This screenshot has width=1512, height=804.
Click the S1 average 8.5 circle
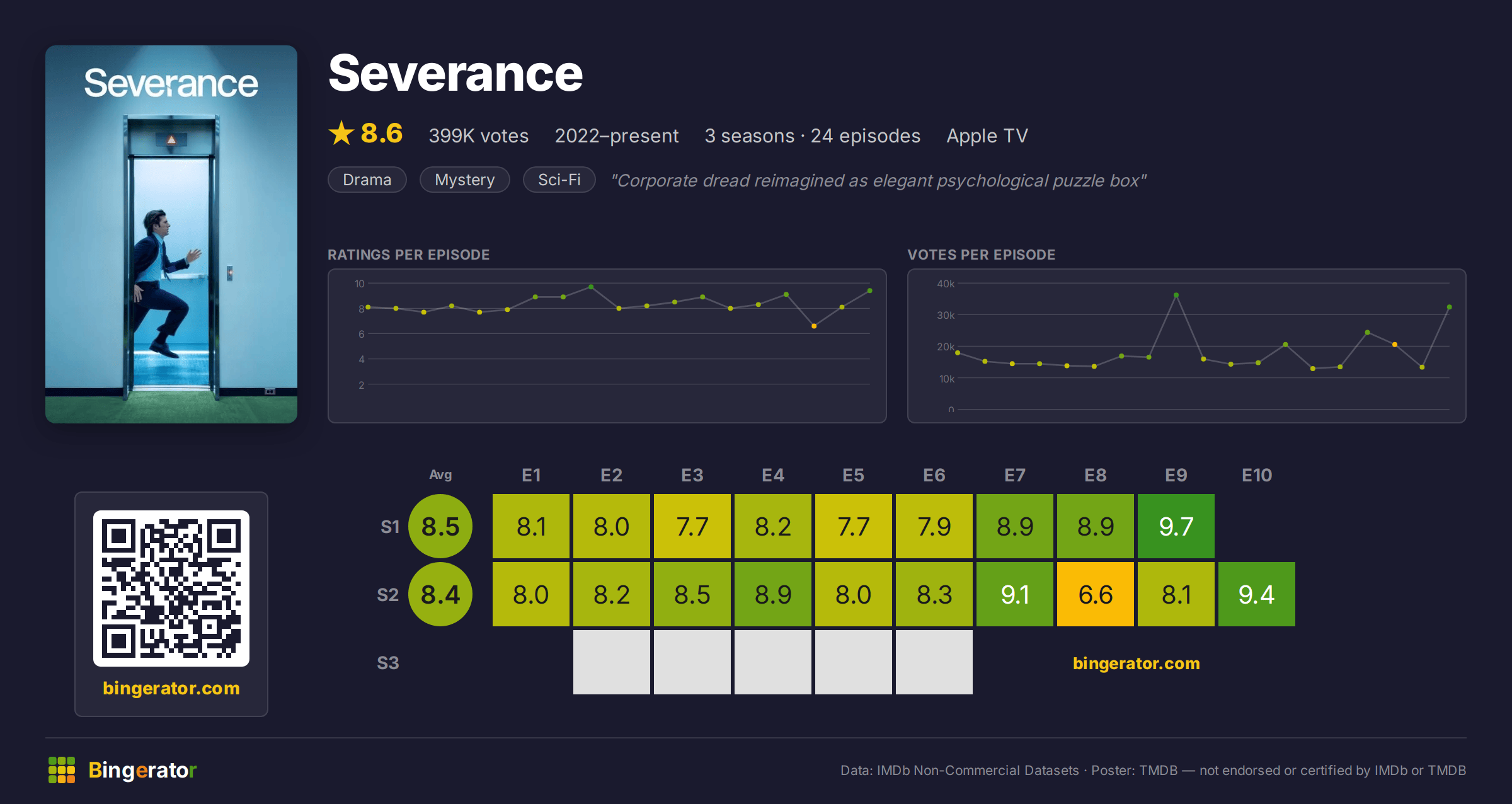pos(440,526)
